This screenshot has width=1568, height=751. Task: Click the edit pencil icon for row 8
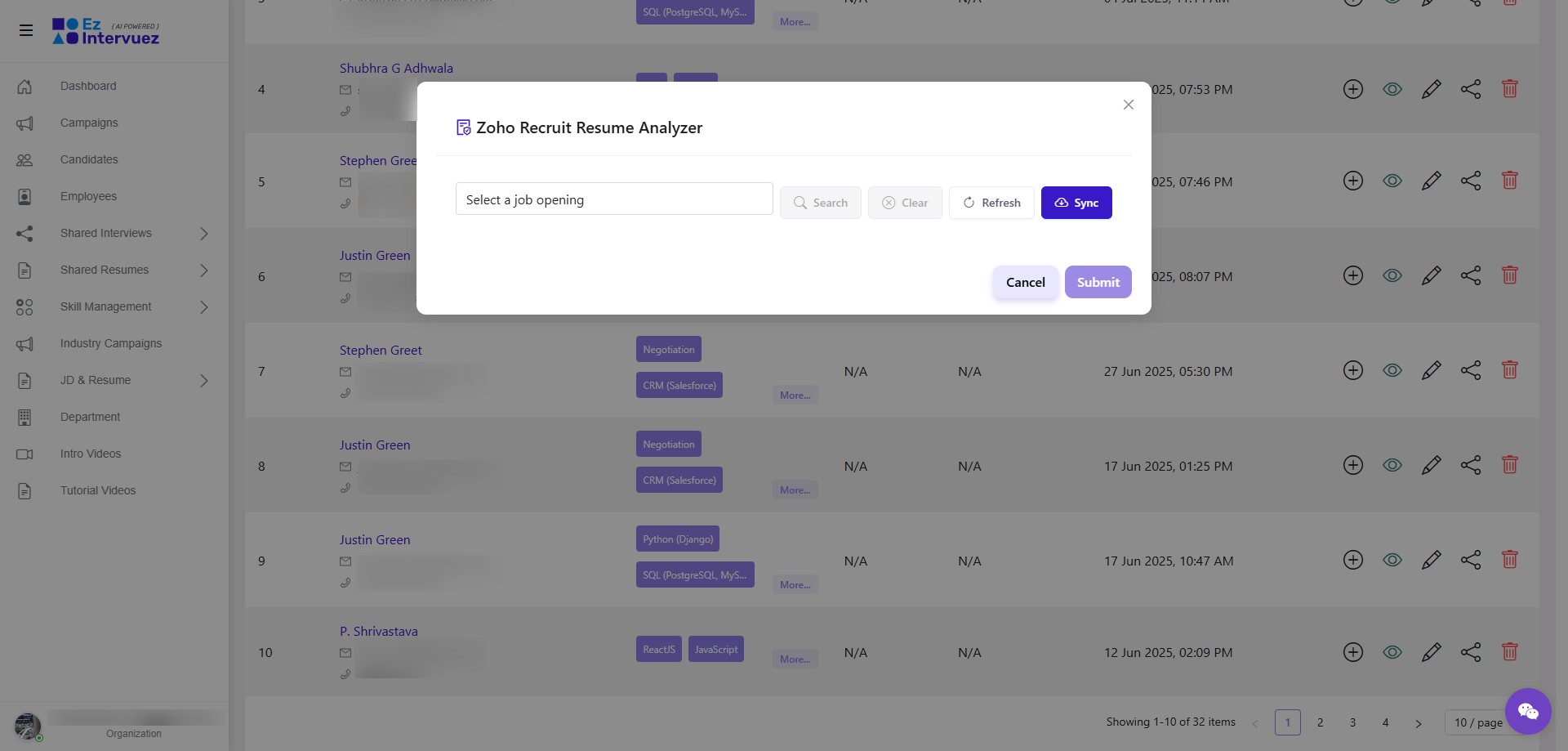coord(1431,465)
